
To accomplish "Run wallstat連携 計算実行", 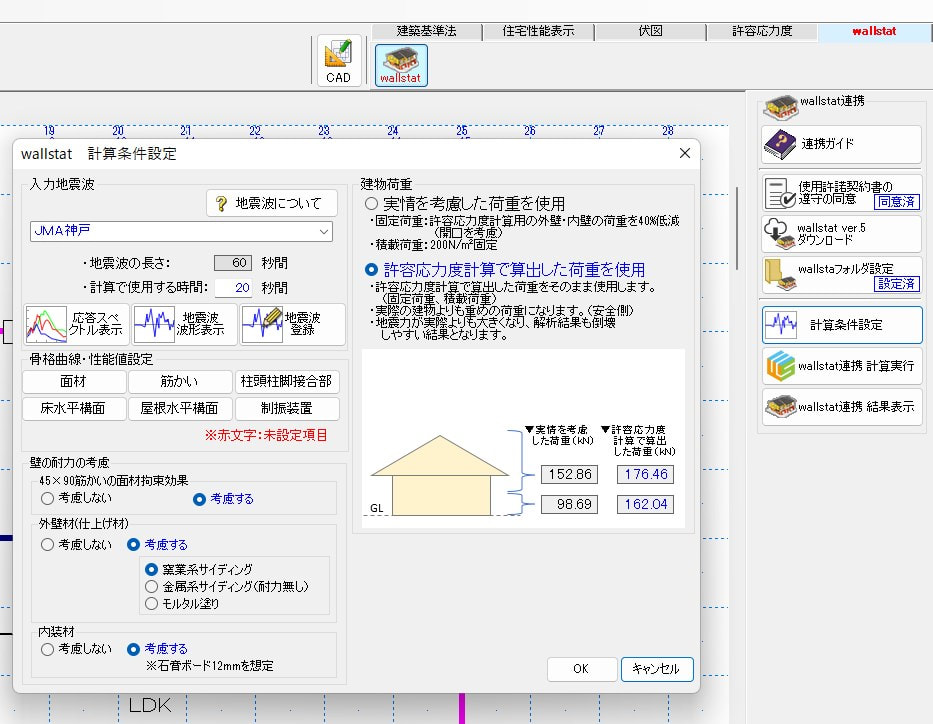I will point(841,366).
